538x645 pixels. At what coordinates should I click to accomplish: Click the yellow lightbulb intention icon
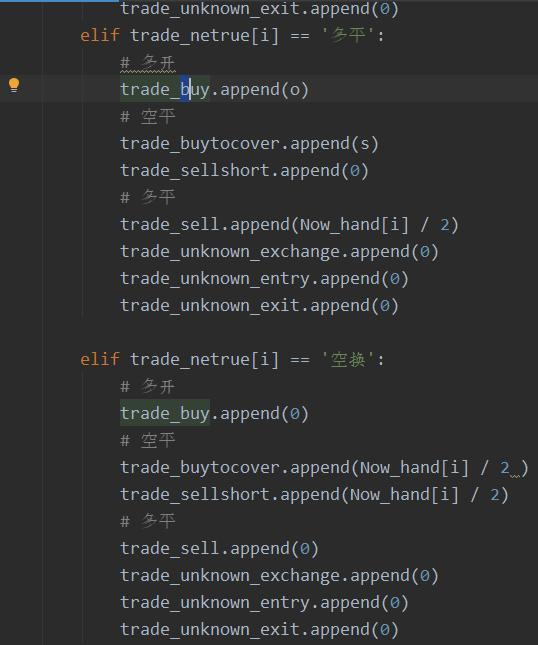point(14,85)
